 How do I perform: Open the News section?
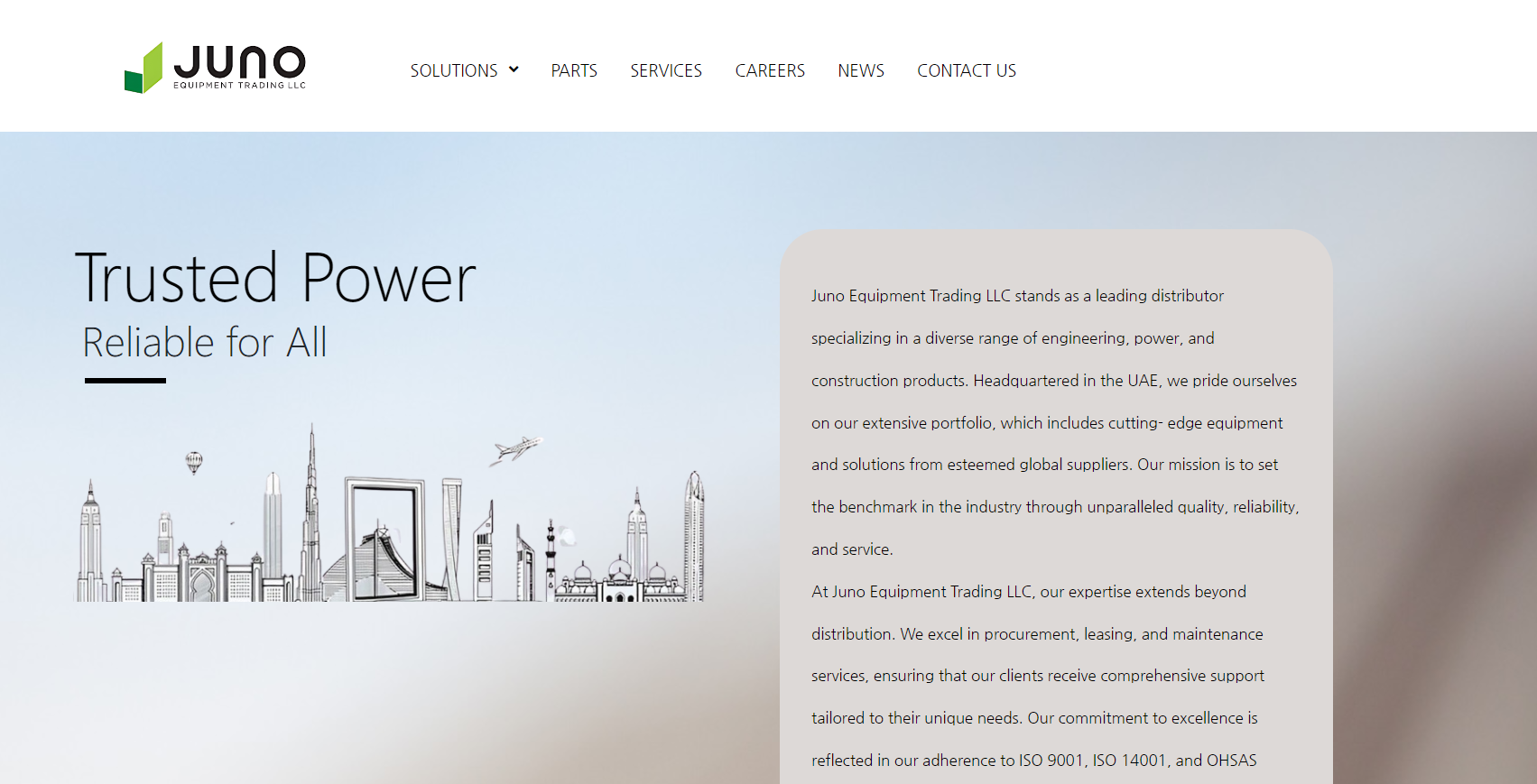tap(861, 70)
